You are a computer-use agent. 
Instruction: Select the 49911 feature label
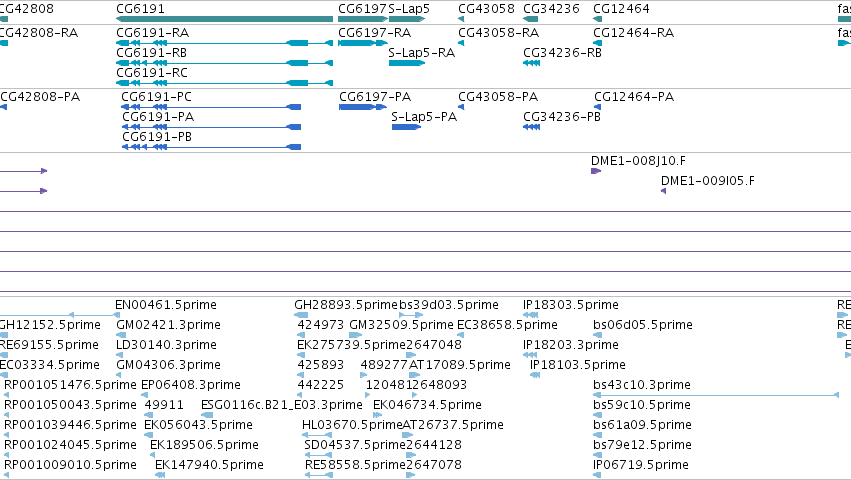pos(164,405)
